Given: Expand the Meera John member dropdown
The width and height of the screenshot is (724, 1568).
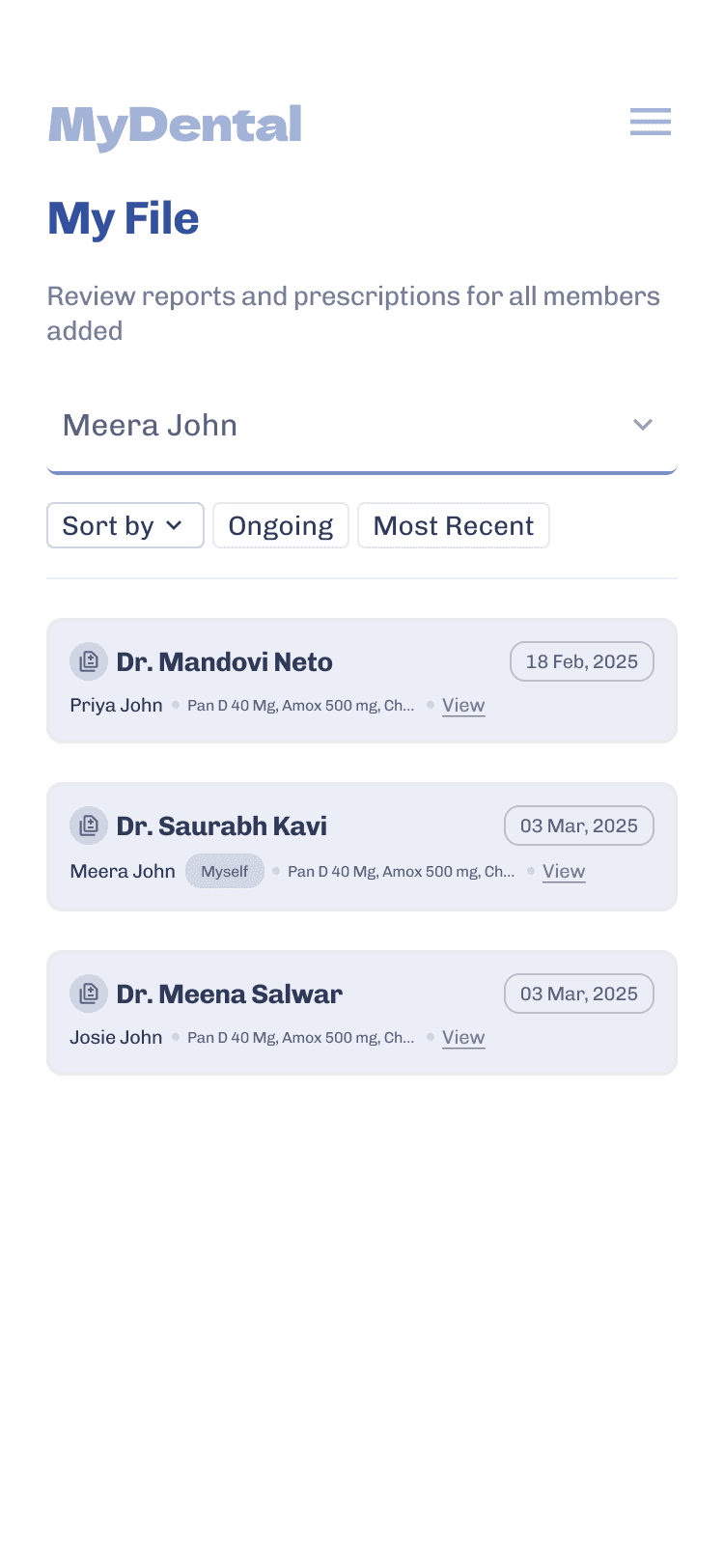Looking at the screenshot, I should coord(361,426).
